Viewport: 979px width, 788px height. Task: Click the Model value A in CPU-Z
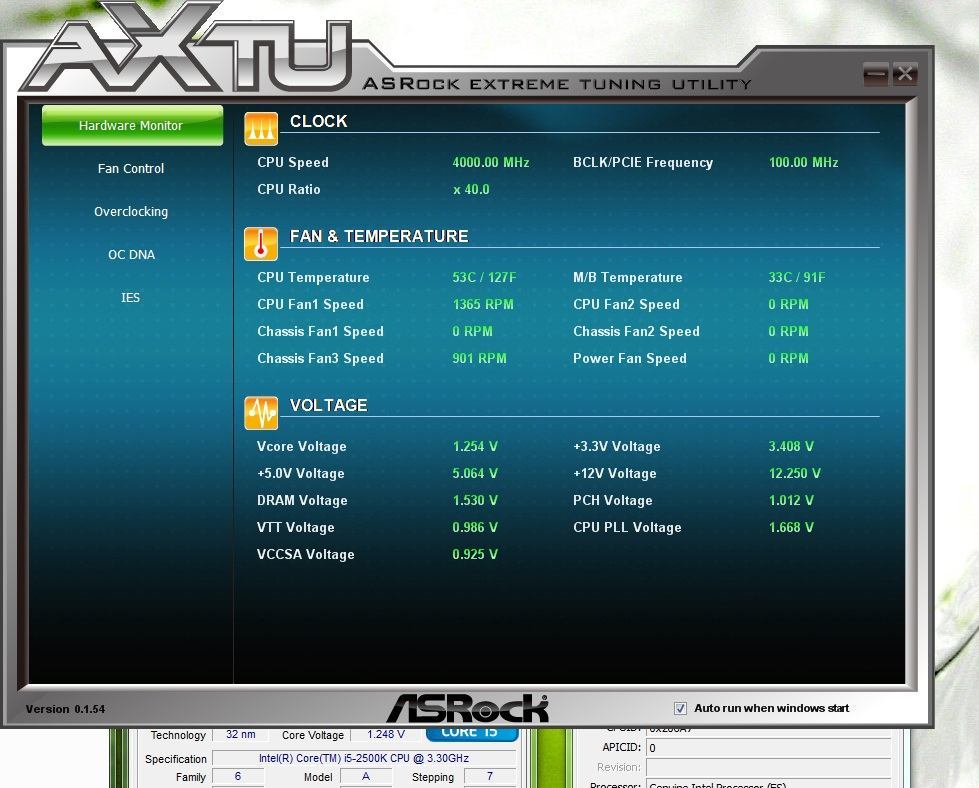click(x=366, y=776)
